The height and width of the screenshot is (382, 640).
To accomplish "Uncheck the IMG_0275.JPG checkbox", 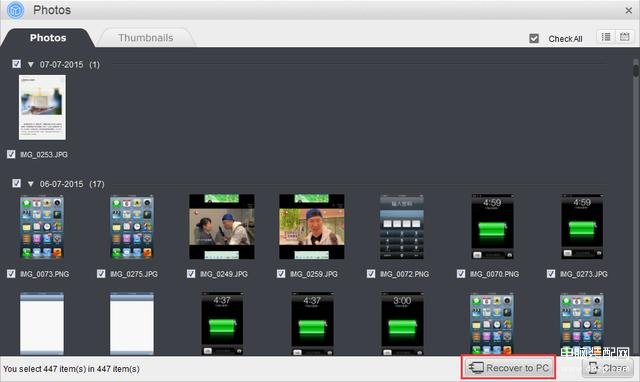I will 101,273.
